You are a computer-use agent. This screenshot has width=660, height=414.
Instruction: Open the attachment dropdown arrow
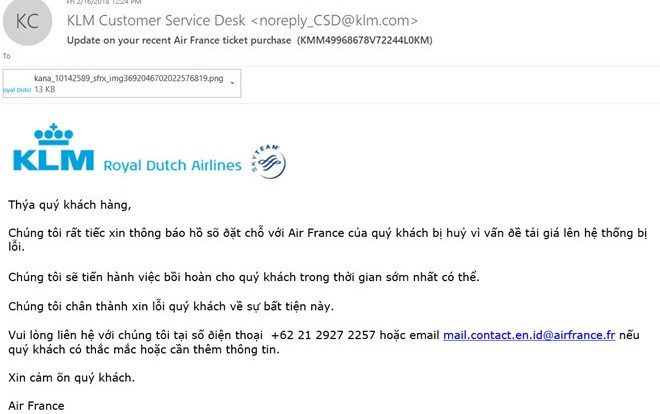click(x=232, y=83)
